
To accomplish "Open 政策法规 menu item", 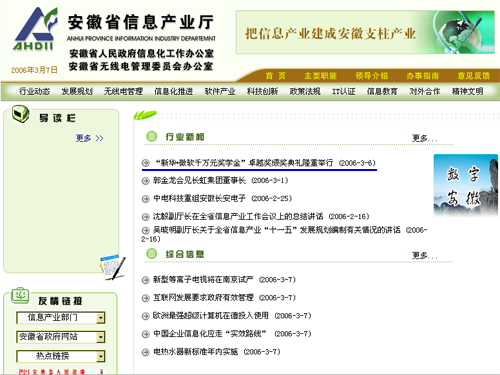I will pyautogui.click(x=305, y=91).
